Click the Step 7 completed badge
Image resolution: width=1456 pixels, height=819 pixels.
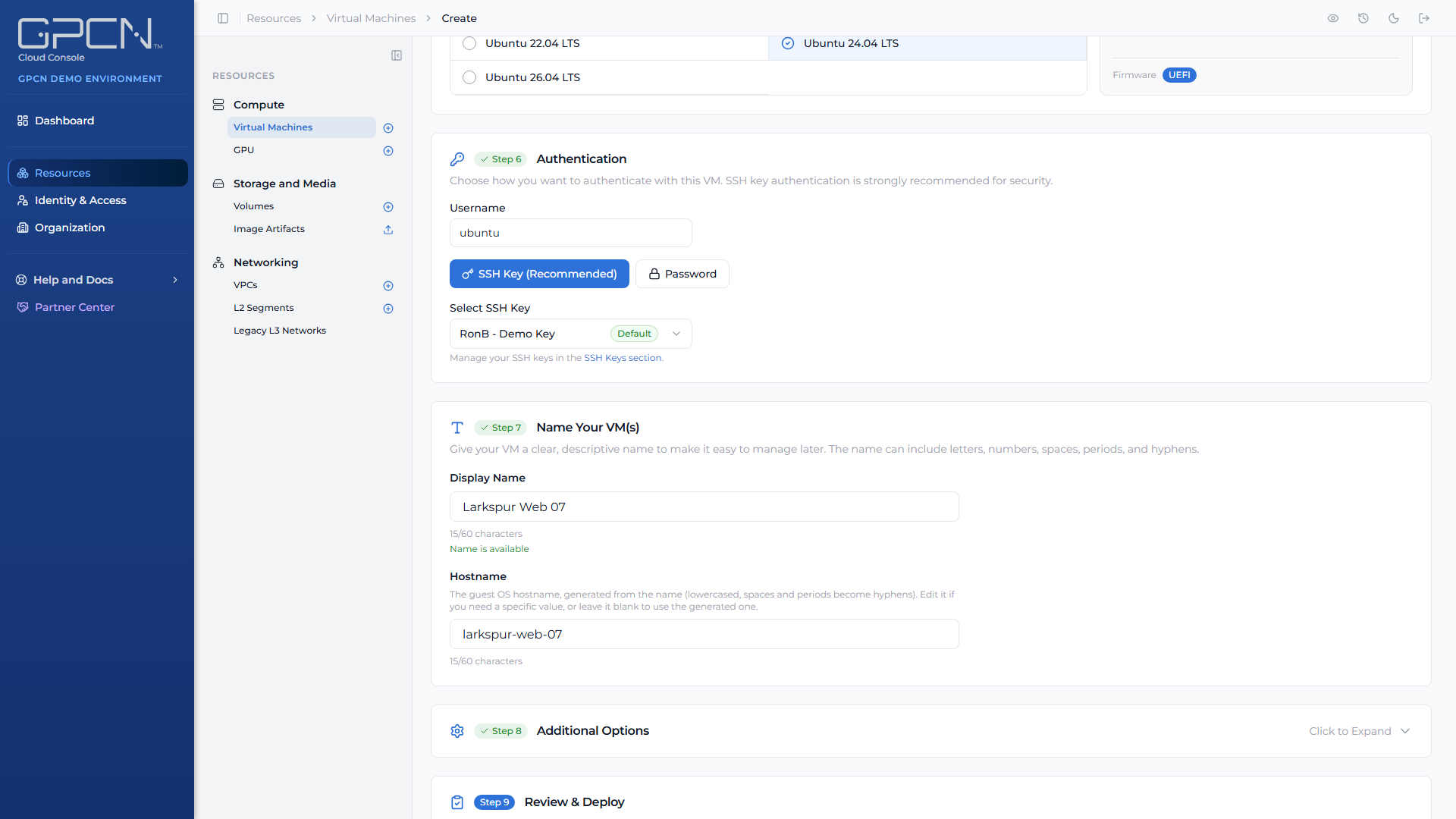click(500, 428)
